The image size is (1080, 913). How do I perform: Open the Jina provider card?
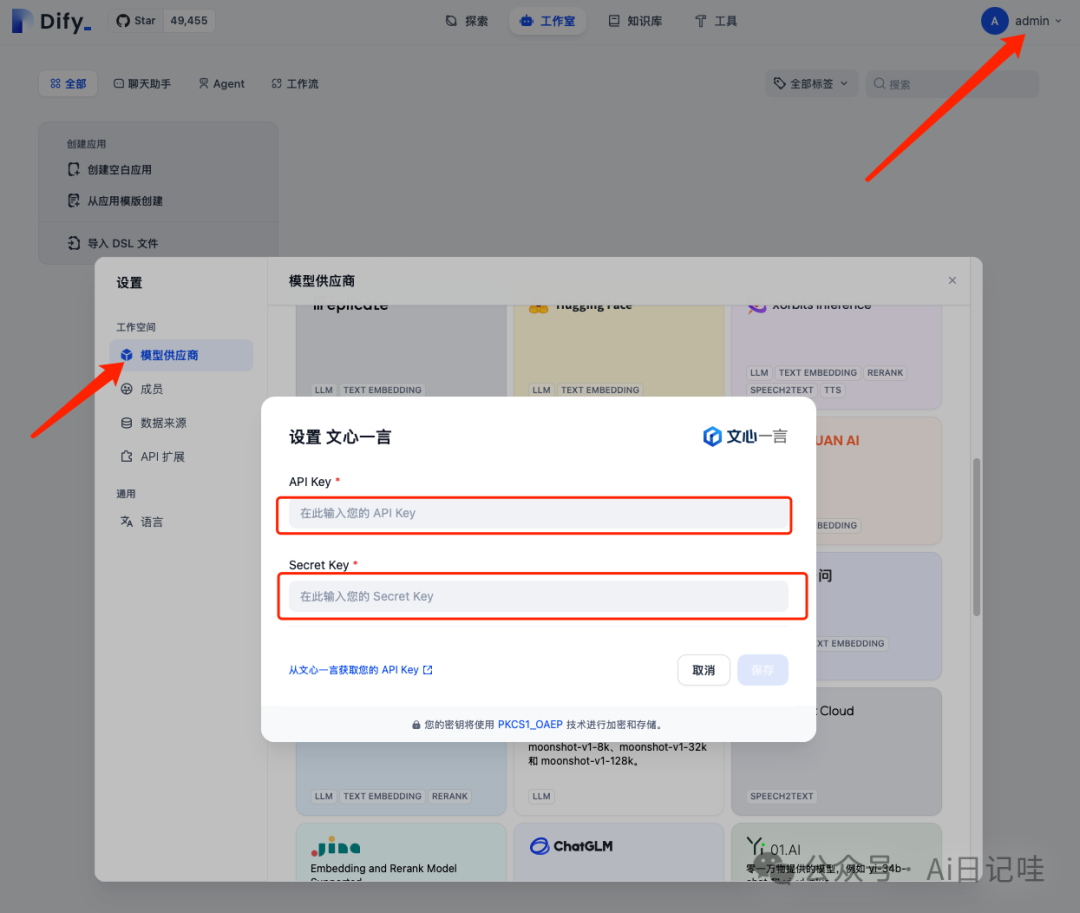tap(401, 852)
